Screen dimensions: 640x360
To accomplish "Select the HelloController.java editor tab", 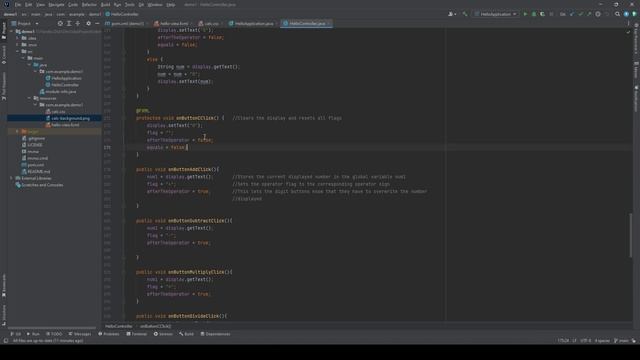I will coord(306,24).
